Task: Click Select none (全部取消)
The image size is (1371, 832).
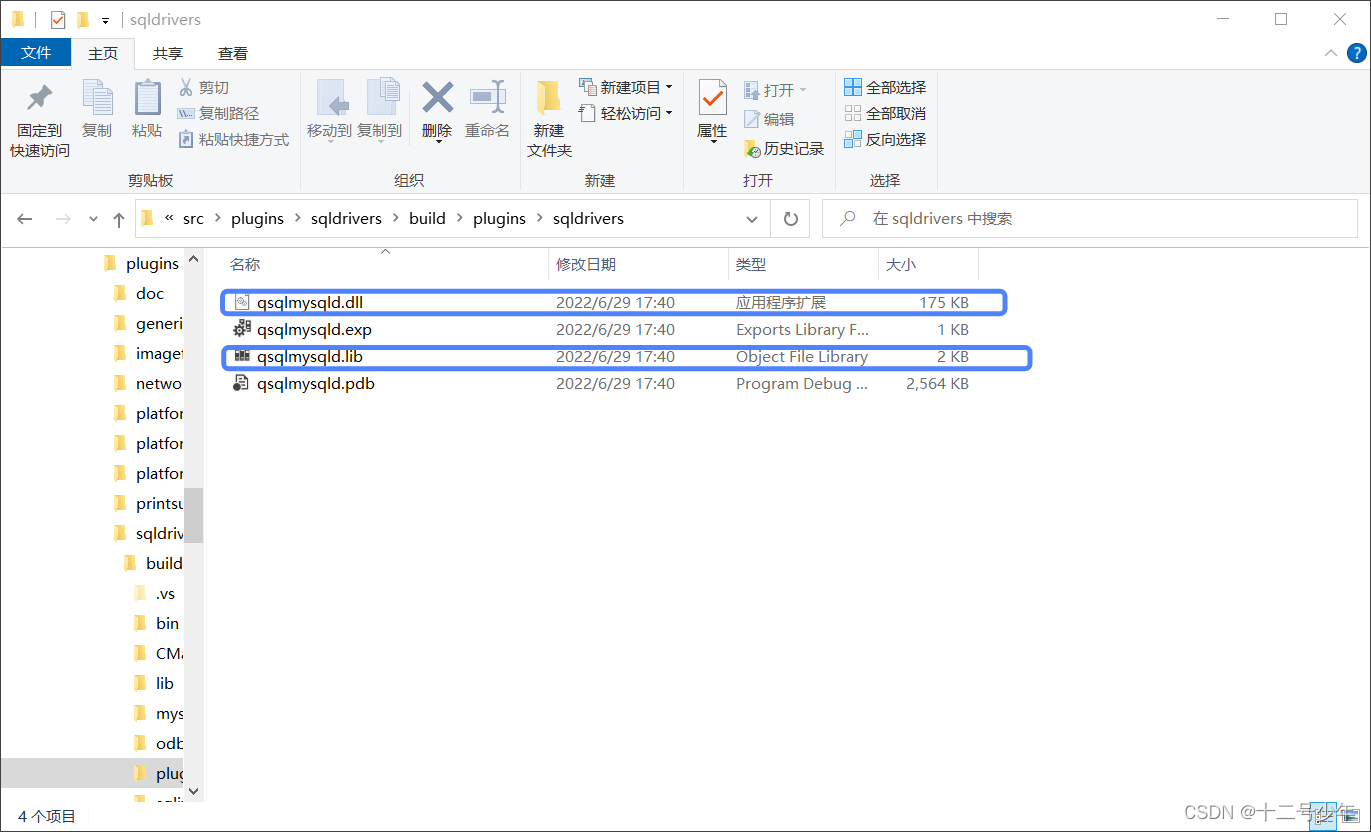Action: (x=885, y=113)
